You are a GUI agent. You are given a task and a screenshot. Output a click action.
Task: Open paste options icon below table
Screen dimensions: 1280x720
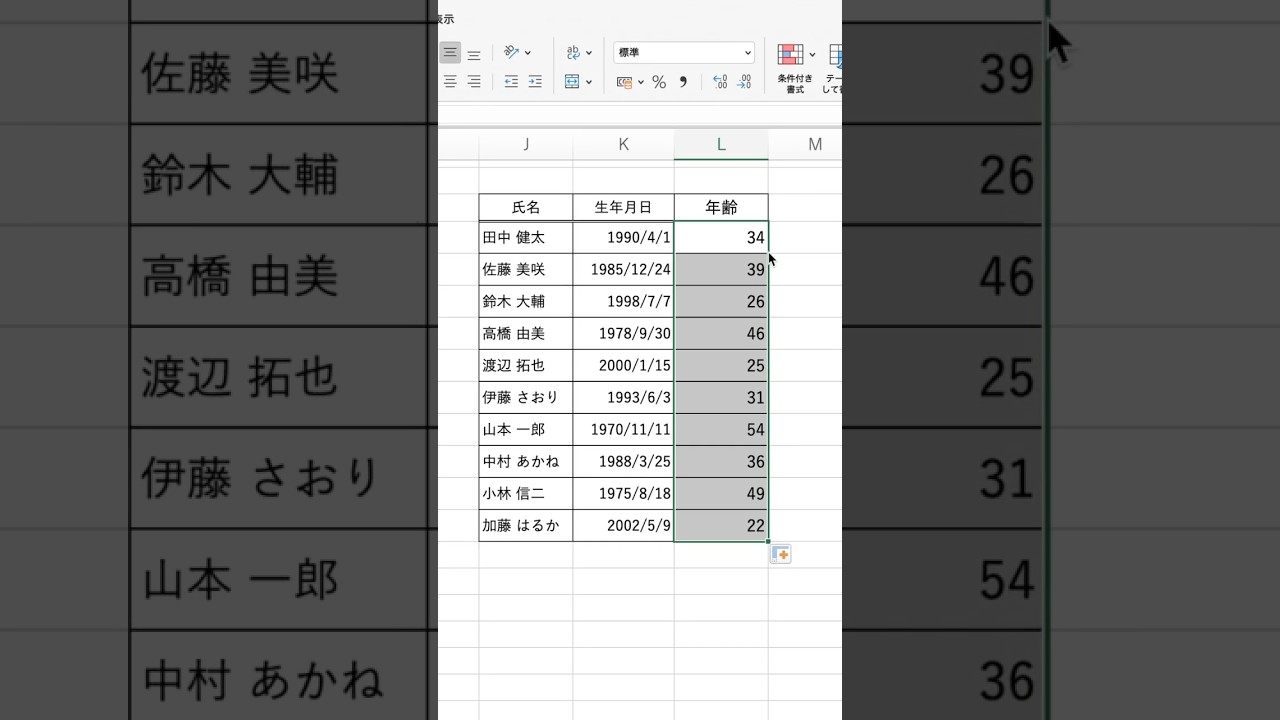point(780,554)
